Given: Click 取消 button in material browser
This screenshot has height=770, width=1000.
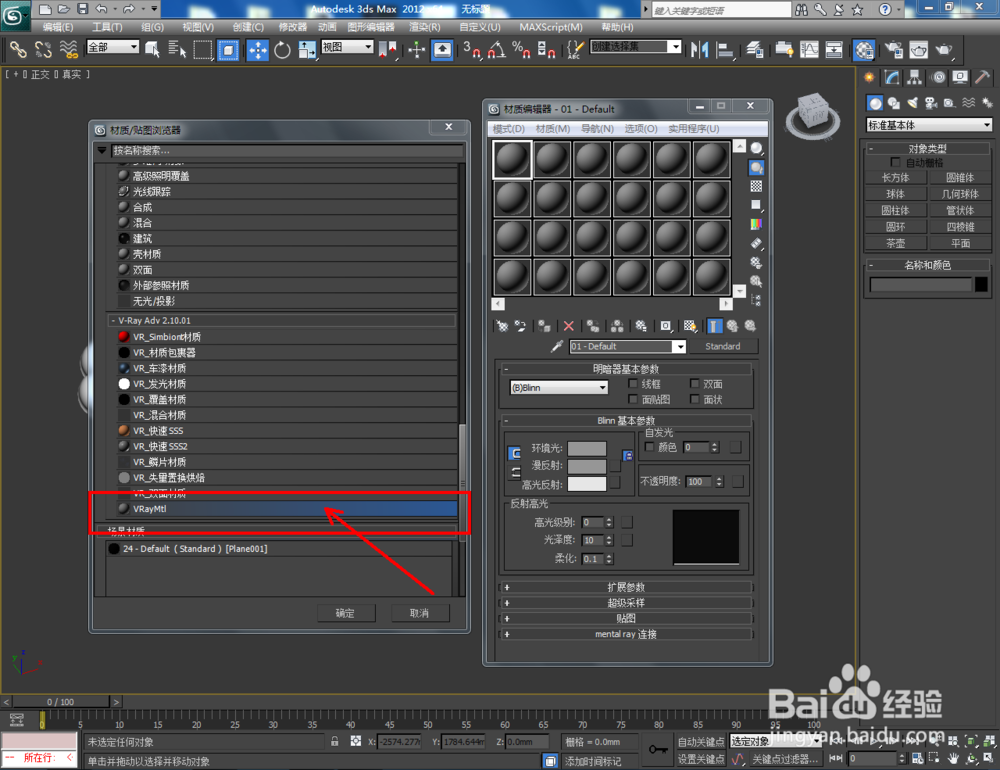Looking at the screenshot, I should click(x=419, y=613).
